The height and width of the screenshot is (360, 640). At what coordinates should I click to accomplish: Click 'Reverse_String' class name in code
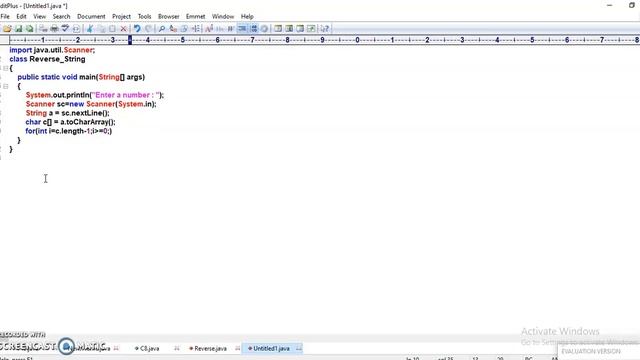coord(57,59)
